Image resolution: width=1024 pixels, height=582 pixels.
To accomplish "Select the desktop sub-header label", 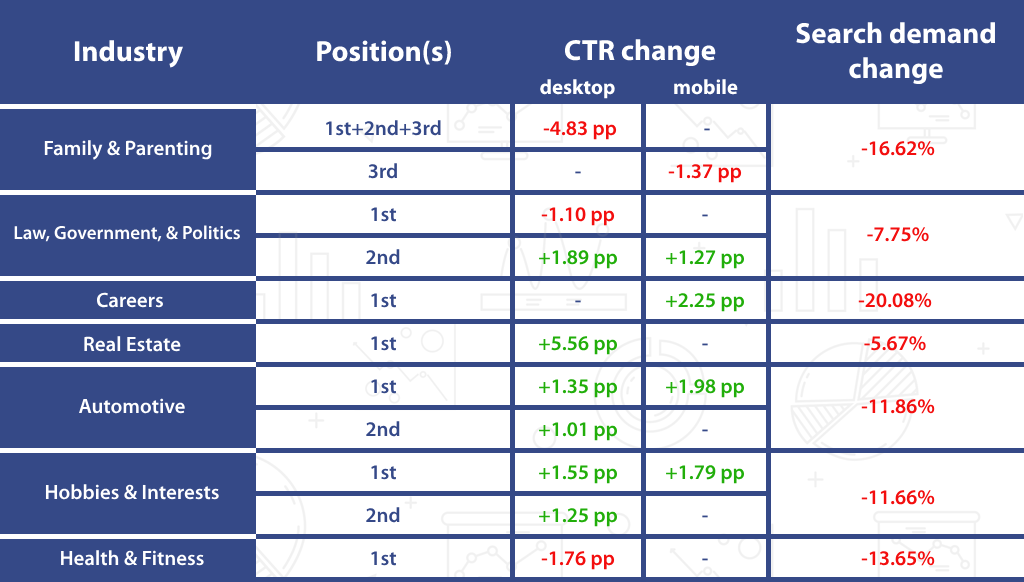I will pyautogui.click(x=577, y=87).
